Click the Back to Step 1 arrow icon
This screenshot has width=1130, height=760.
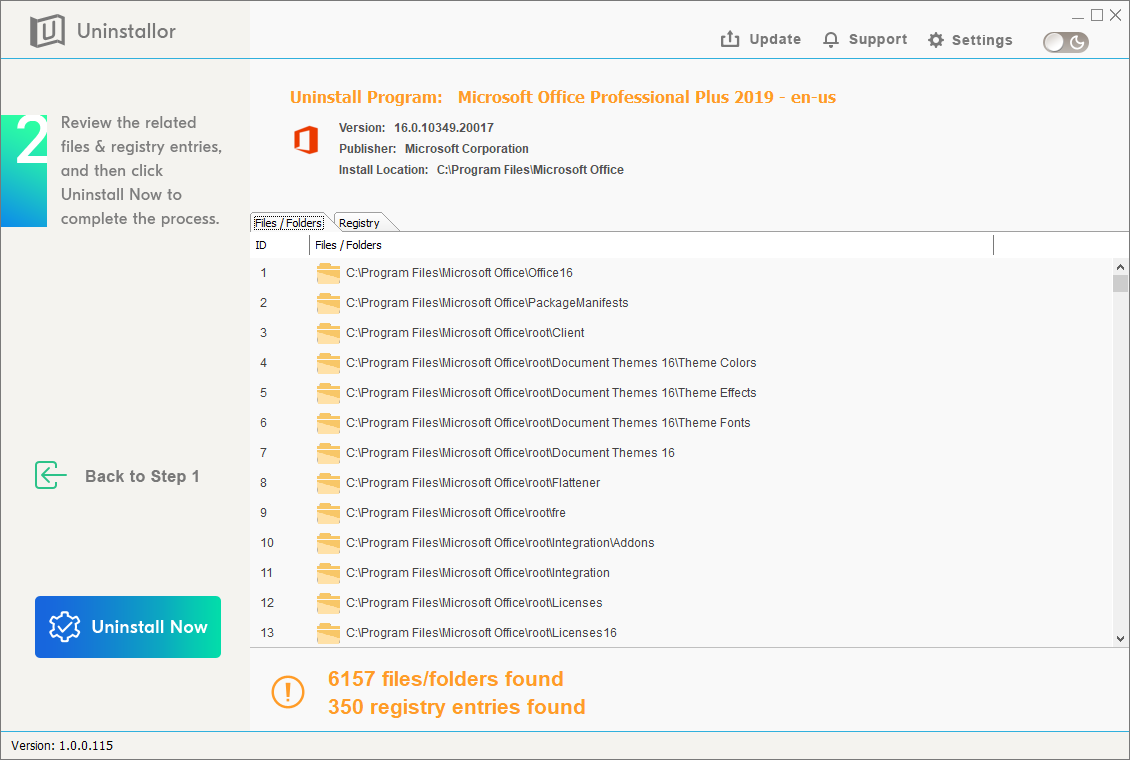pos(50,475)
